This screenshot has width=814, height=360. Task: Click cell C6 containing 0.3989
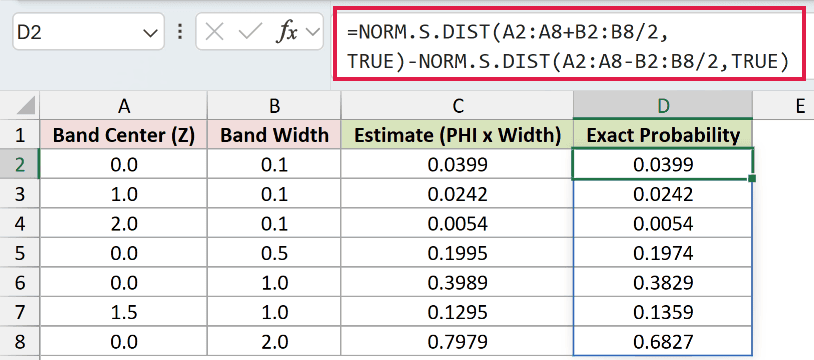[x=457, y=283]
